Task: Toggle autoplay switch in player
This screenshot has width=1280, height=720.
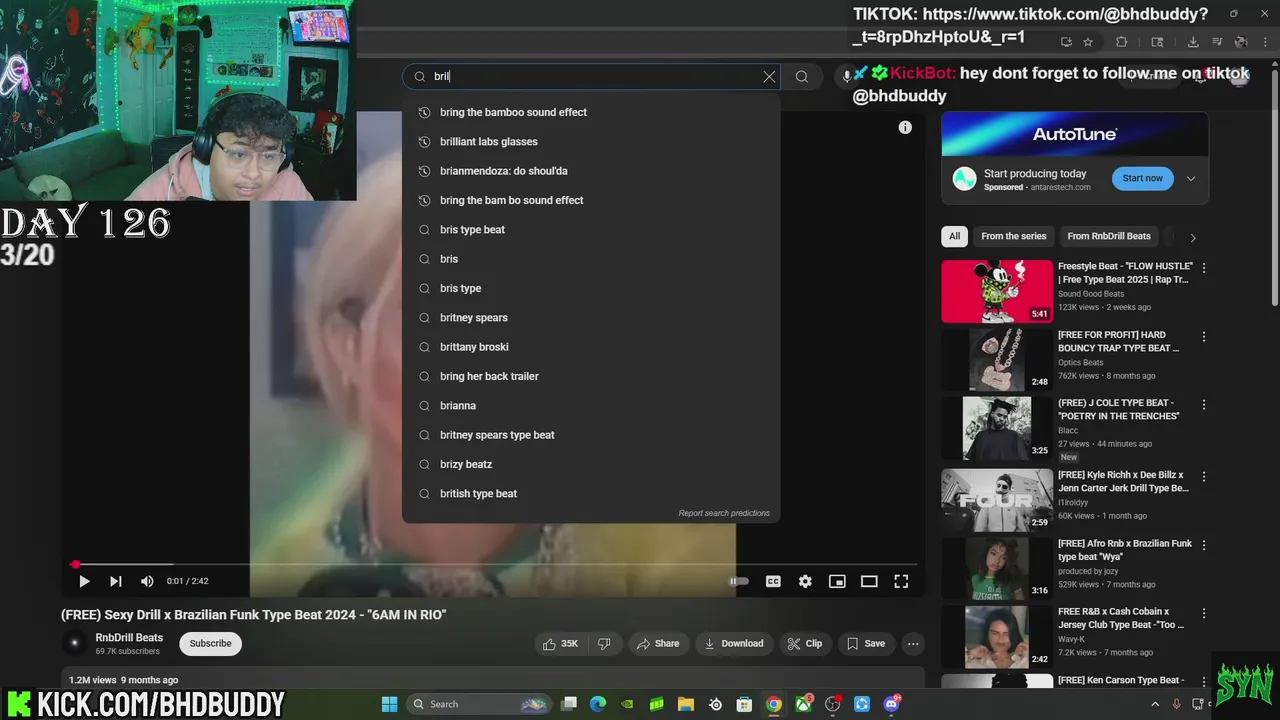Action: point(739,581)
